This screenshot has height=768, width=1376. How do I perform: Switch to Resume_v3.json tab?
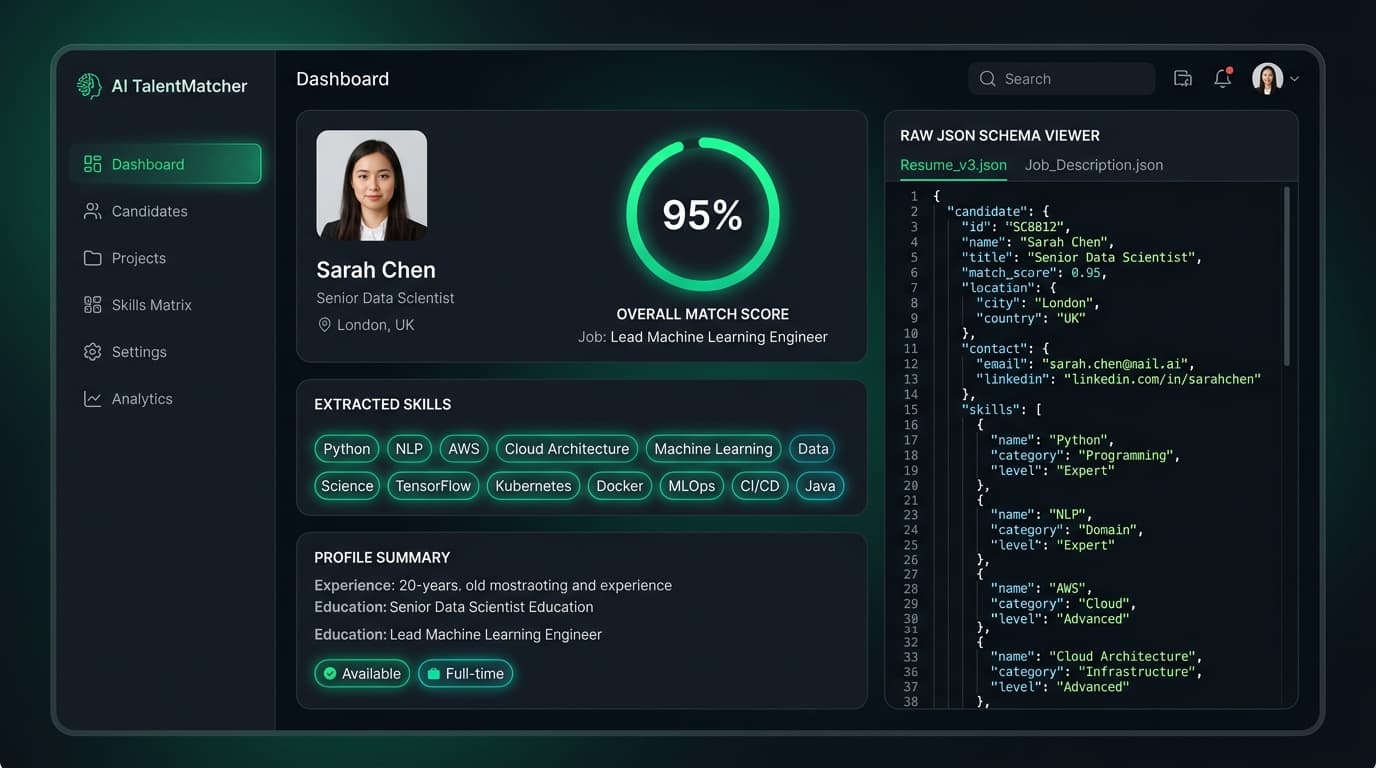pos(953,165)
